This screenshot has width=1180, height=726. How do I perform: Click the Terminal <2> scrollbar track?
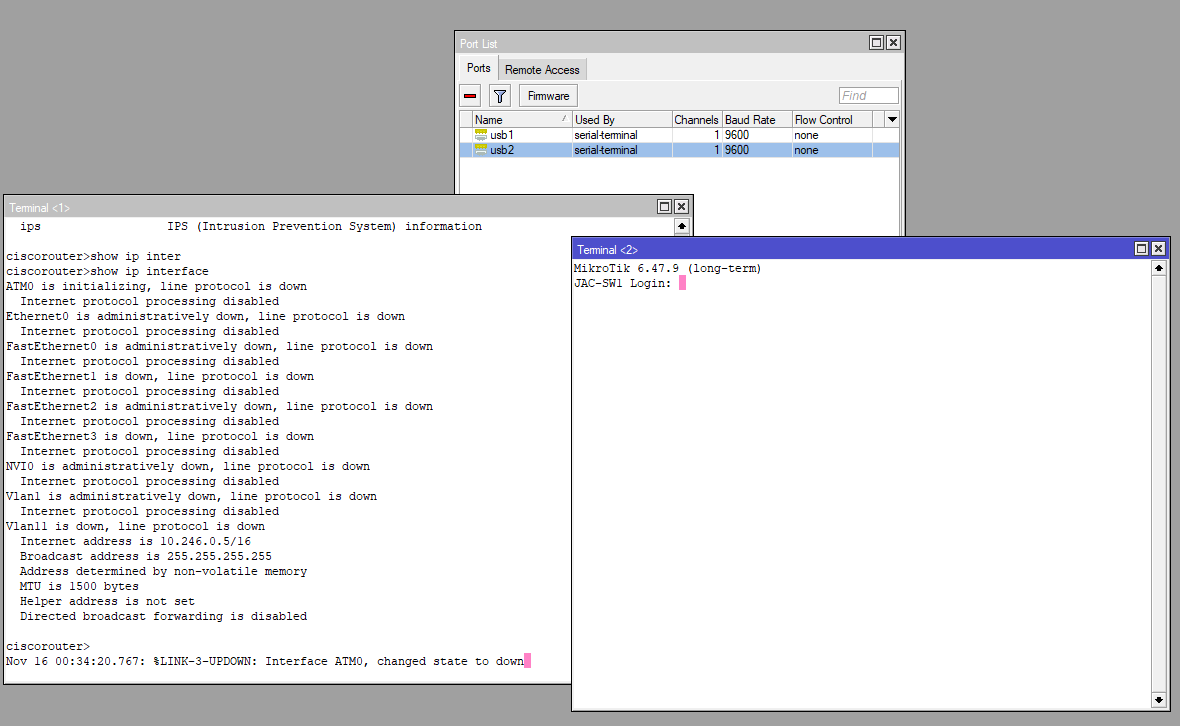(x=1159, y=480)
